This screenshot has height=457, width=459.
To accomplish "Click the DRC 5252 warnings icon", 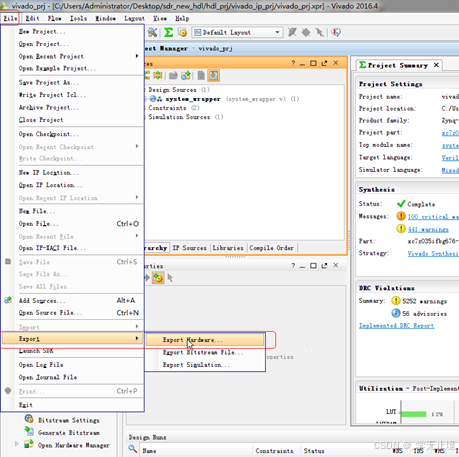I will point(396,301).
